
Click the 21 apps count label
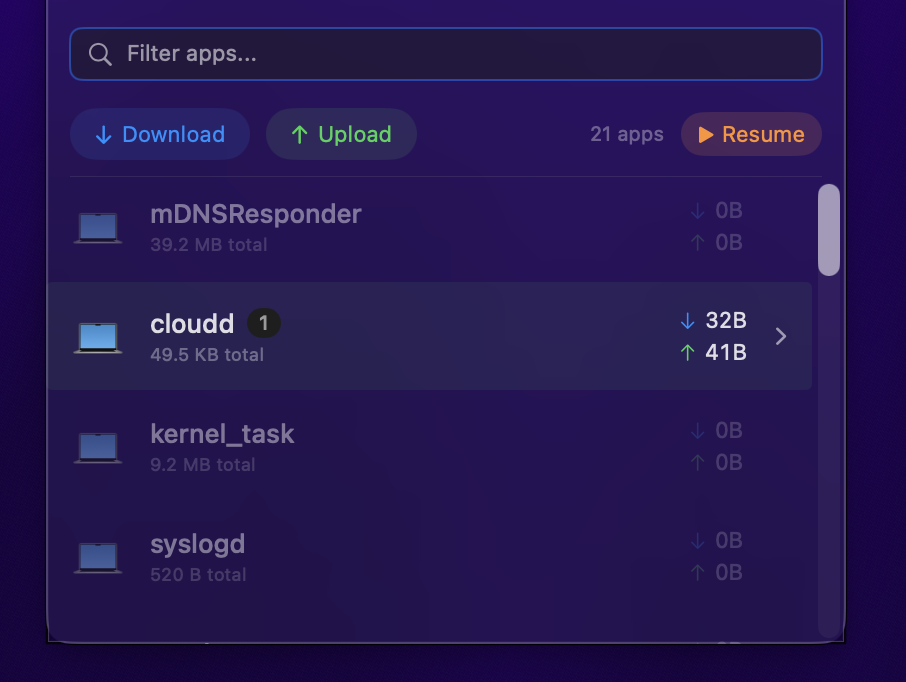[x=626, y=134]
